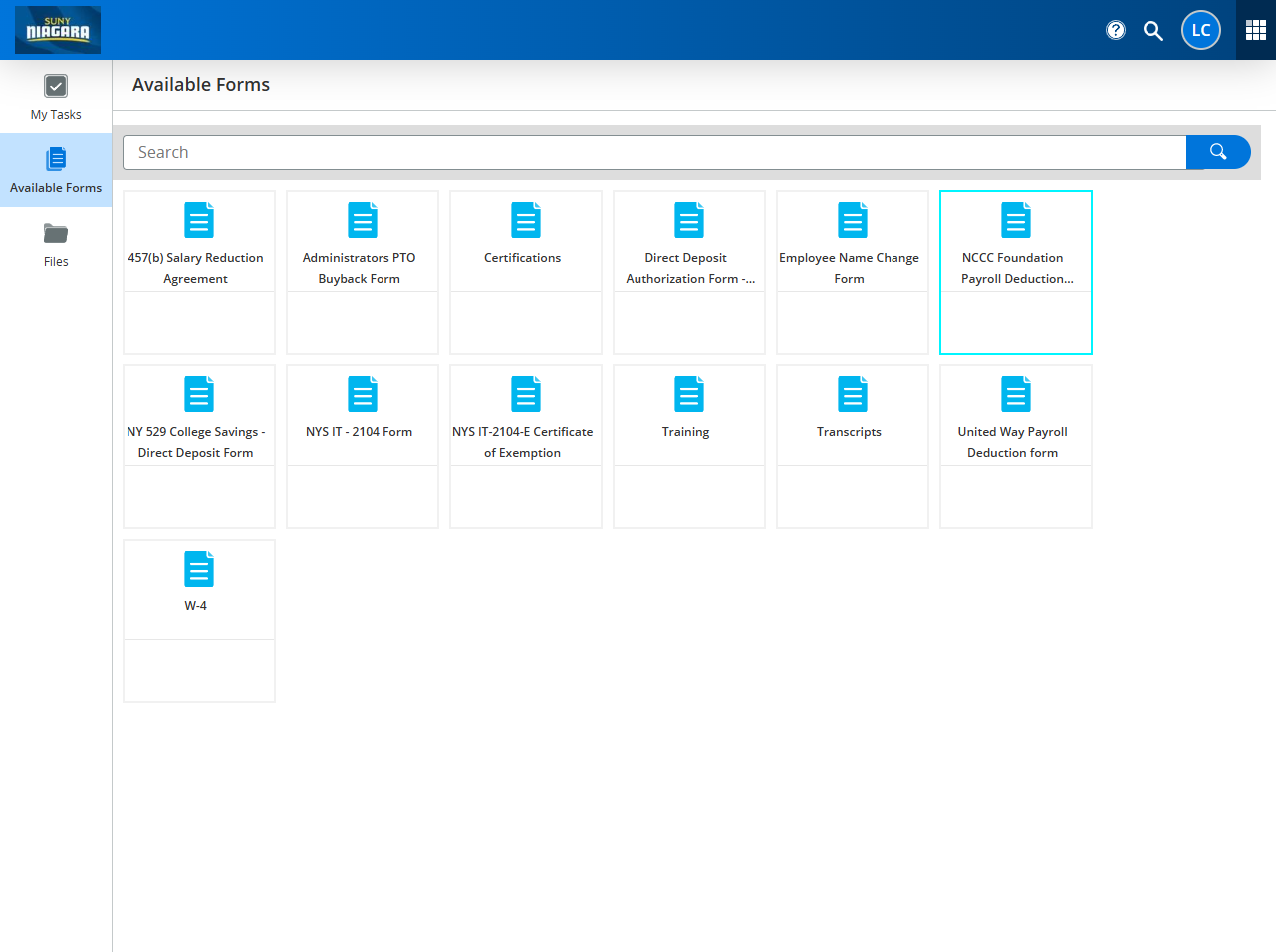Click the '457(b) Salary Reduction Agreement' title
1276x952 pixels.
coord(196,268)
